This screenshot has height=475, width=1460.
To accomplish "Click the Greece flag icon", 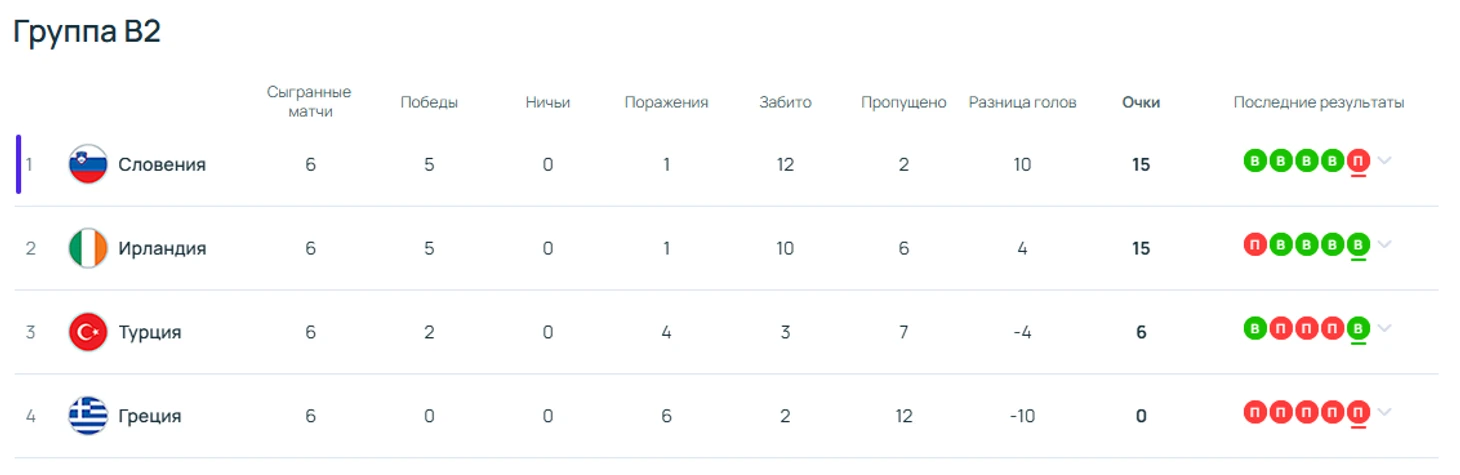I will [x=88, y=416].
